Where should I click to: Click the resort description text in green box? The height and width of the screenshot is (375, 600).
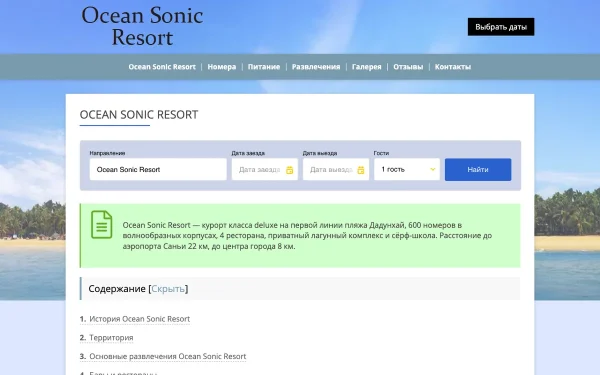pos(307,235)
